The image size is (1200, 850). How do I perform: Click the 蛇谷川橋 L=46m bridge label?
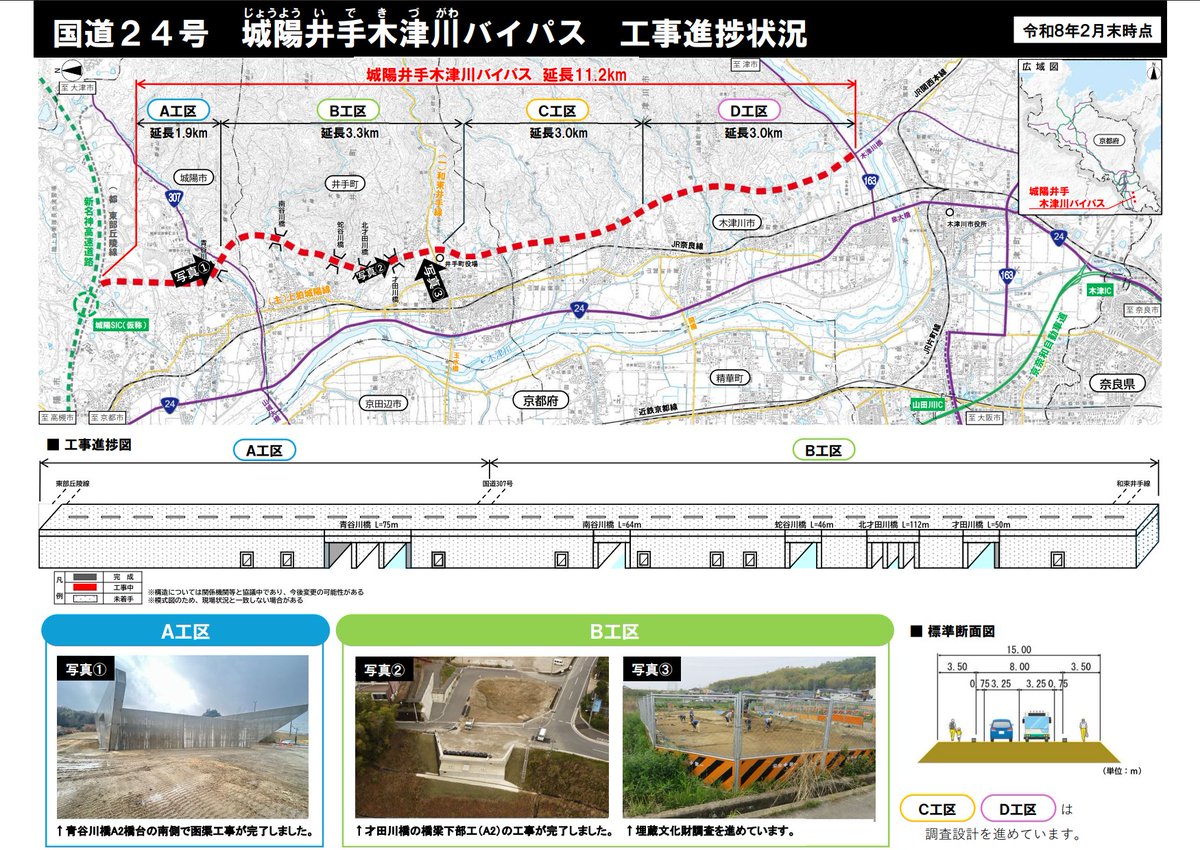804,524
